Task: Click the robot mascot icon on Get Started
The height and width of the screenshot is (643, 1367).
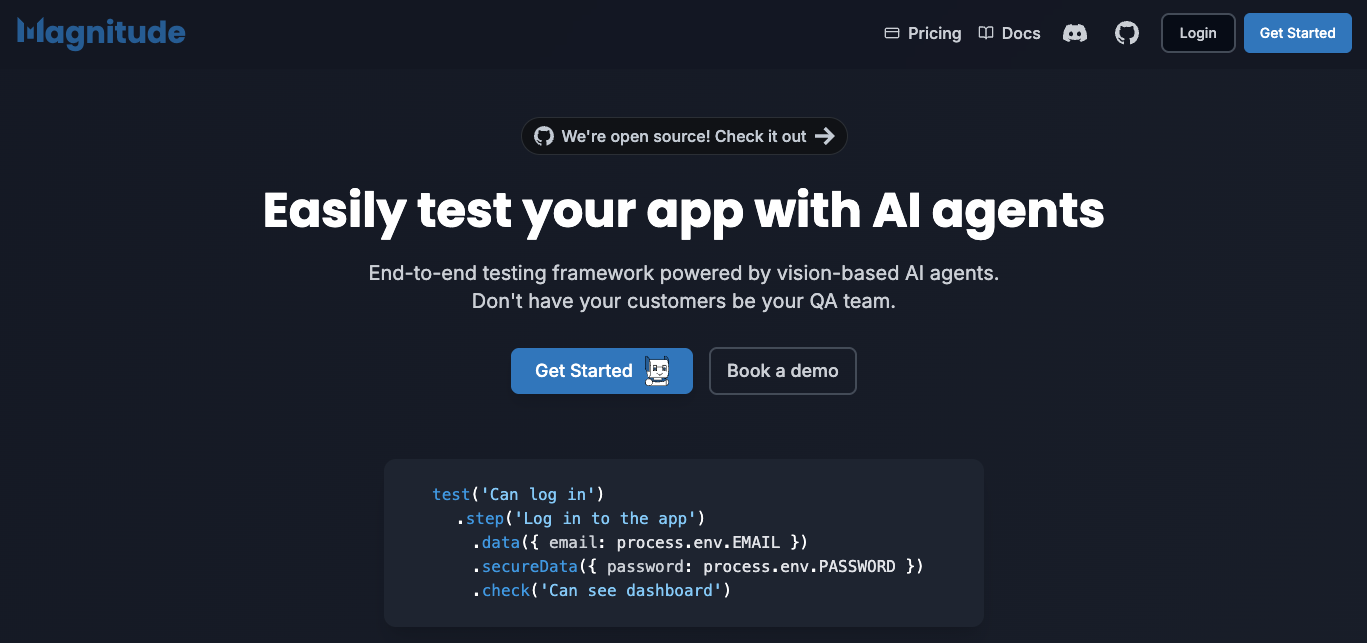Action: tap(657, 371)
